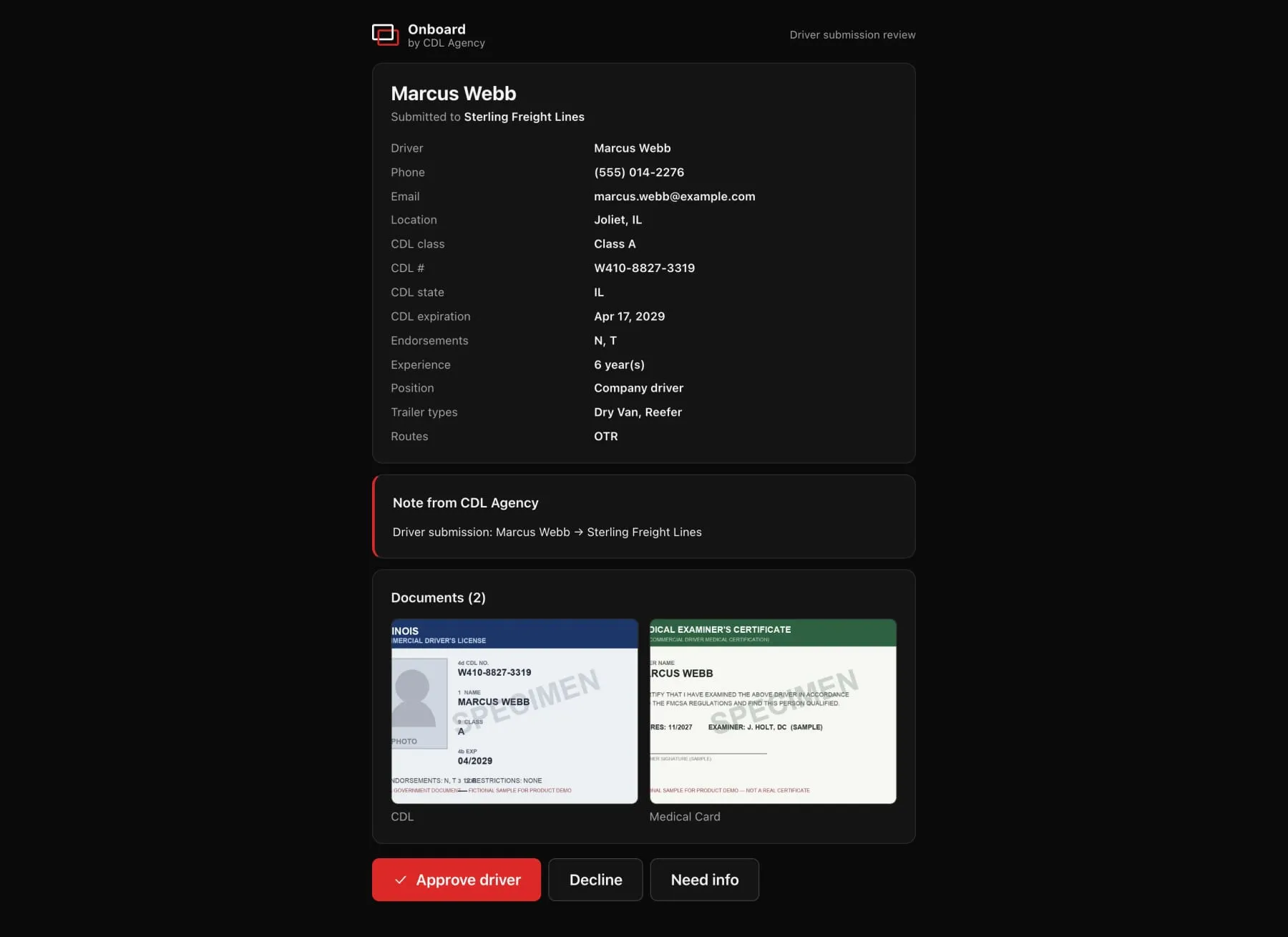Select the location value Joliet, IL
Viewport: 1288px width, 937px height.
[x=618, y=220]
